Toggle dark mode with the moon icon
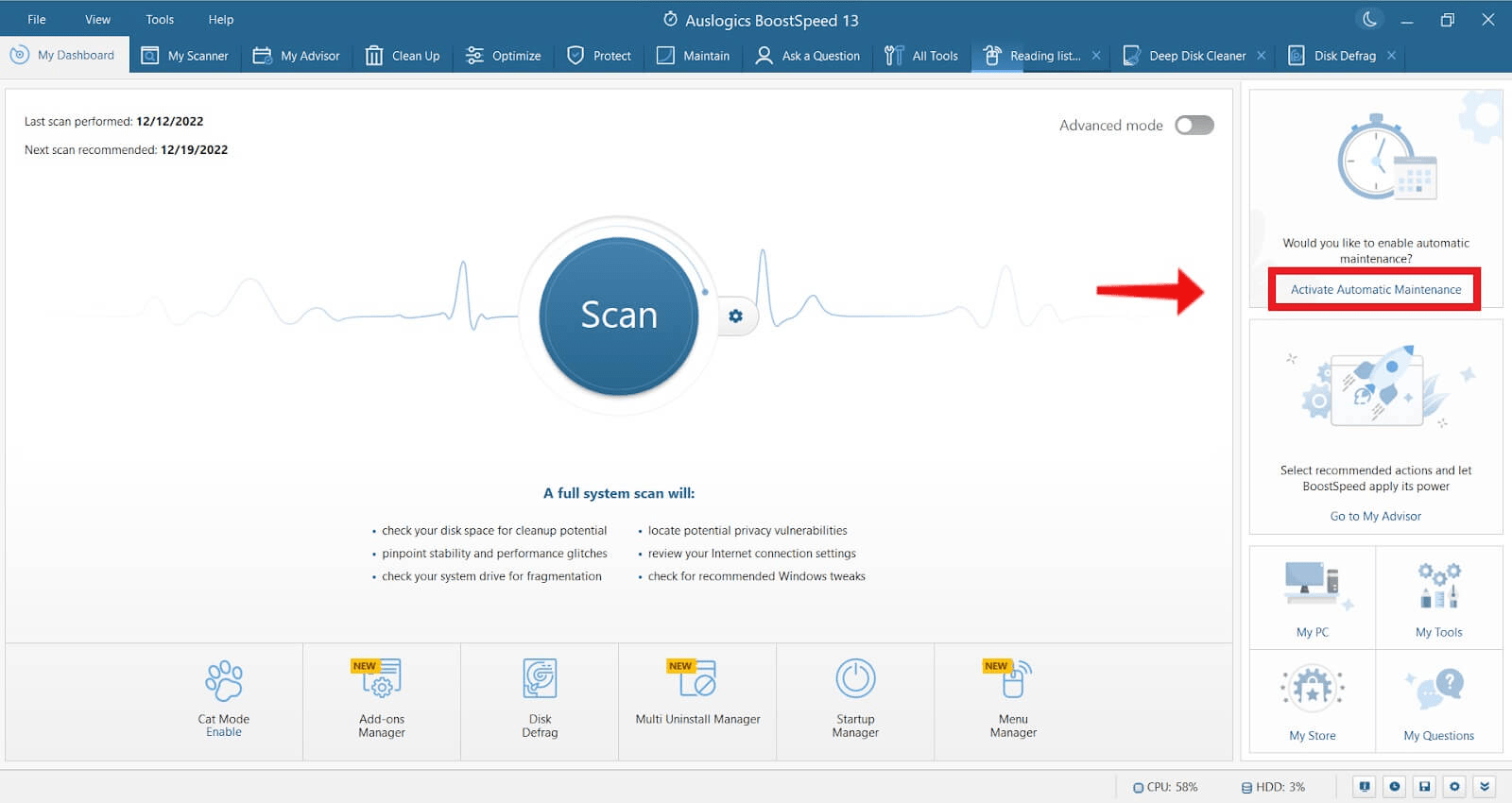This screenshot has height=803, width=1512. click(1368, 19)
